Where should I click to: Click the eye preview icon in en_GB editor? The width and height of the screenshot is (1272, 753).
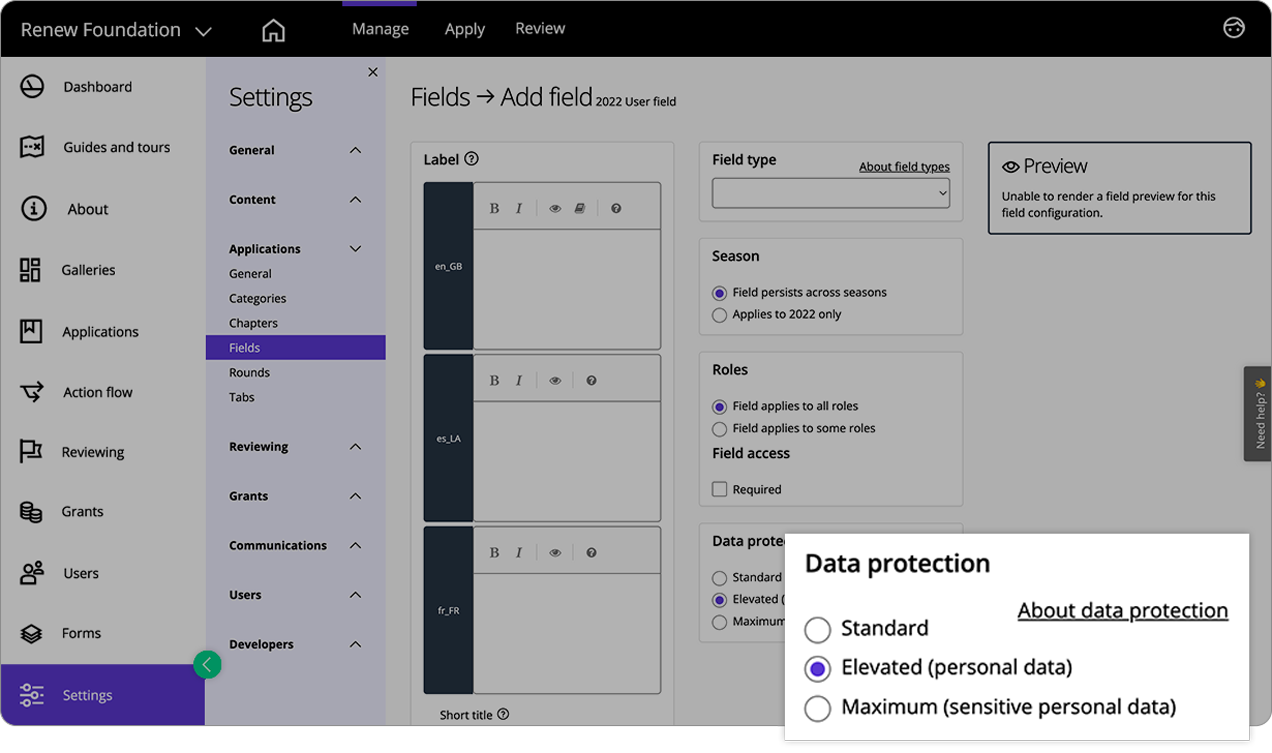tap(555, 207)
